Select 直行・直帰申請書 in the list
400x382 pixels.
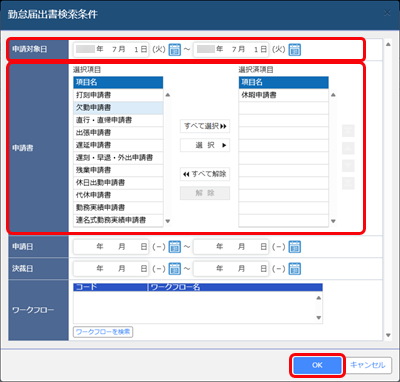pyautogui.click(x=118, y=120)
